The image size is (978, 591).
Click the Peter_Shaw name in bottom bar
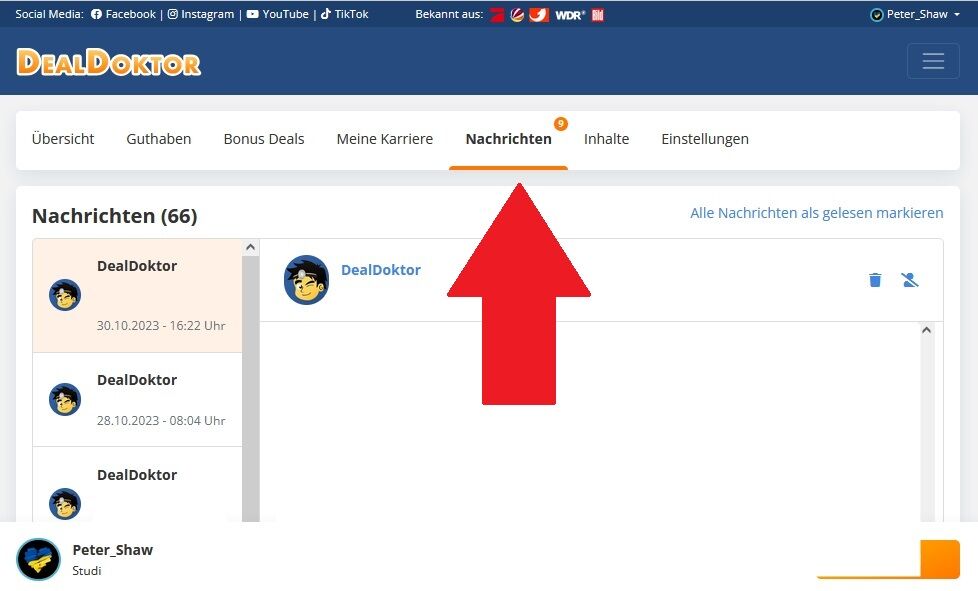(x=112, y=550)
